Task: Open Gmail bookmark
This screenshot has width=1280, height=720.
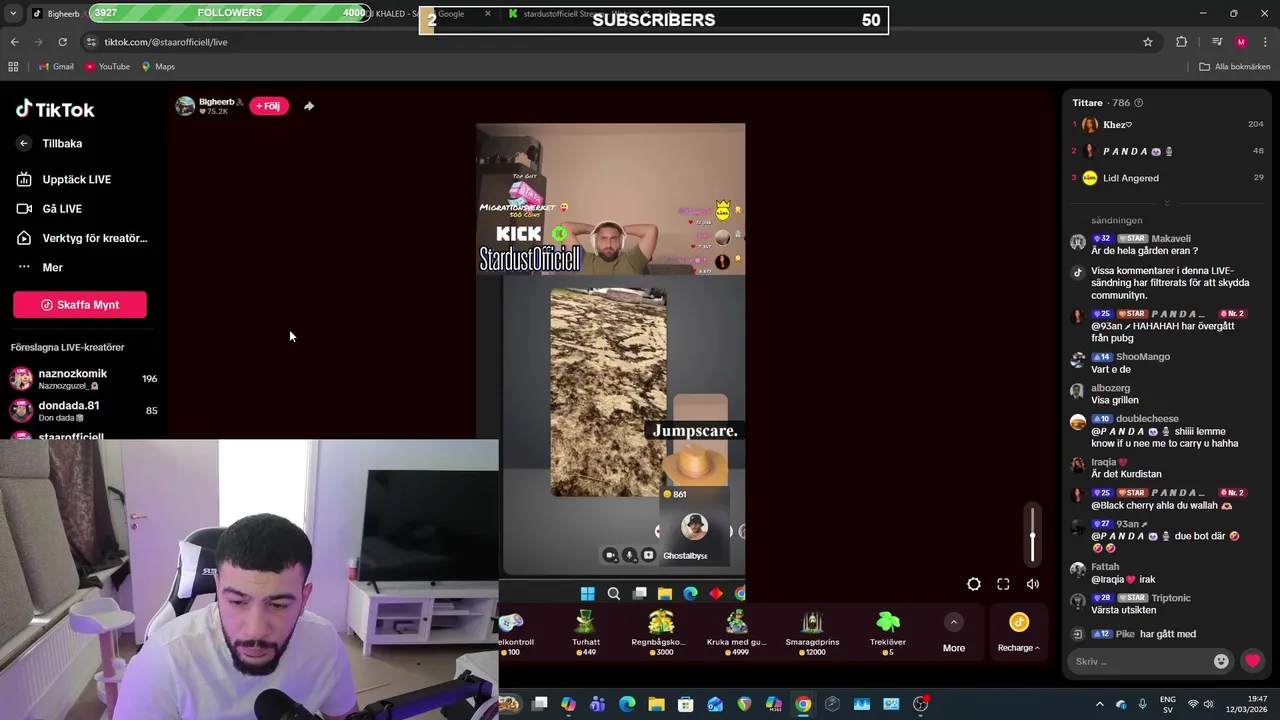Action: (x=56, y=67)
